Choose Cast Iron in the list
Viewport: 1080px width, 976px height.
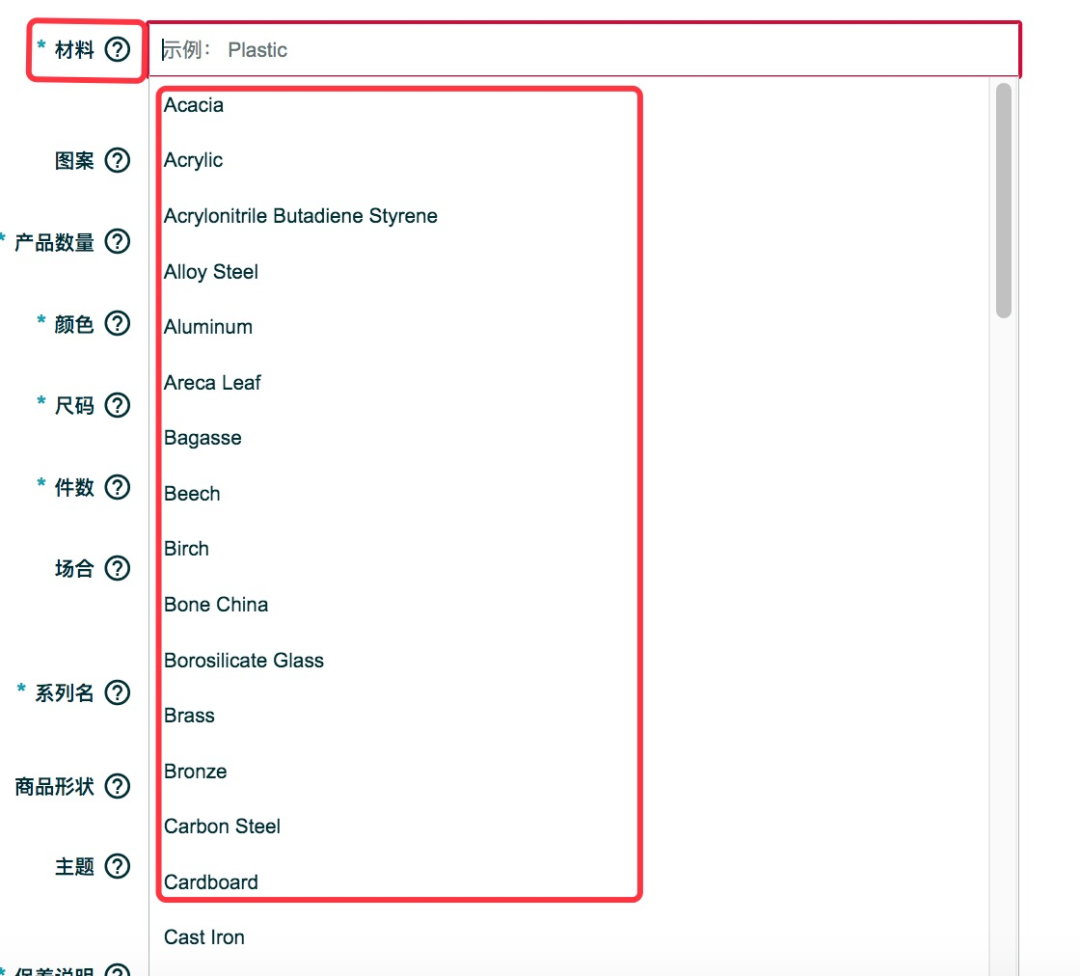click(204, 937)
